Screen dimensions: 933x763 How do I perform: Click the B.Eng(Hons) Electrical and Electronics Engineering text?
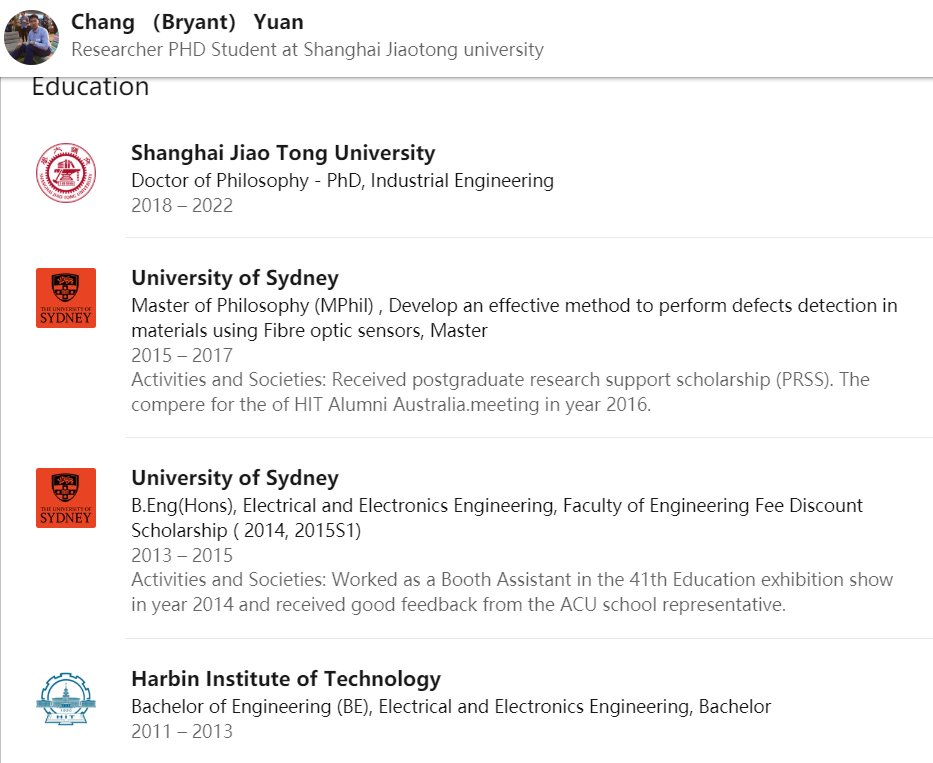point(497,518)
